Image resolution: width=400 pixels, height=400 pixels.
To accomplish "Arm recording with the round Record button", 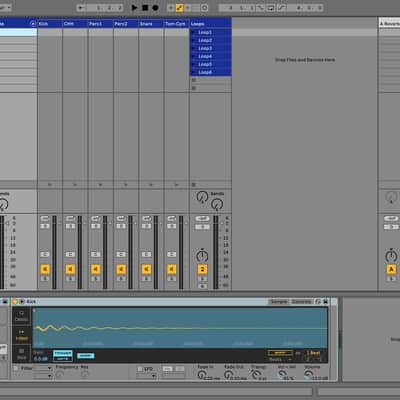I will (x=155, y=7).
